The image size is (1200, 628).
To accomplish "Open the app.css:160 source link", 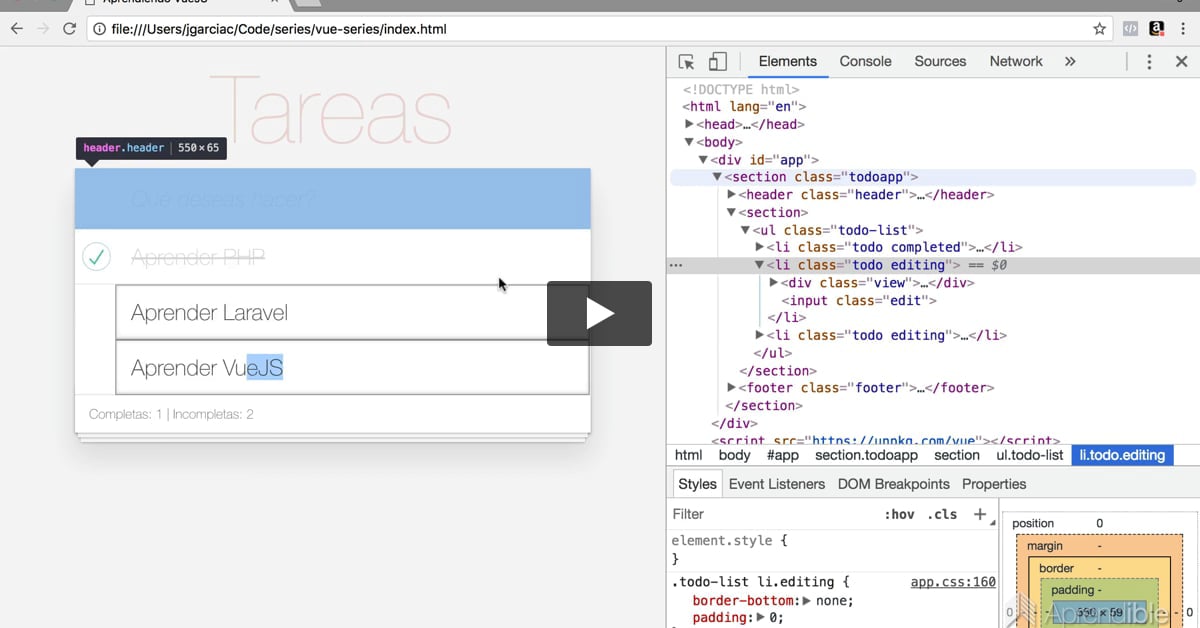I will click(953, 582).
